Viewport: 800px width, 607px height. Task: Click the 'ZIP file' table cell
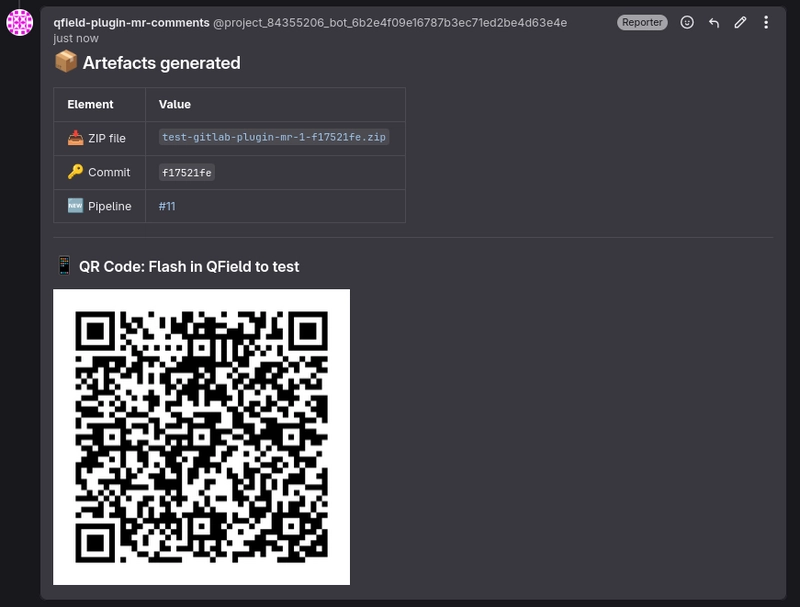click(99, 138)
